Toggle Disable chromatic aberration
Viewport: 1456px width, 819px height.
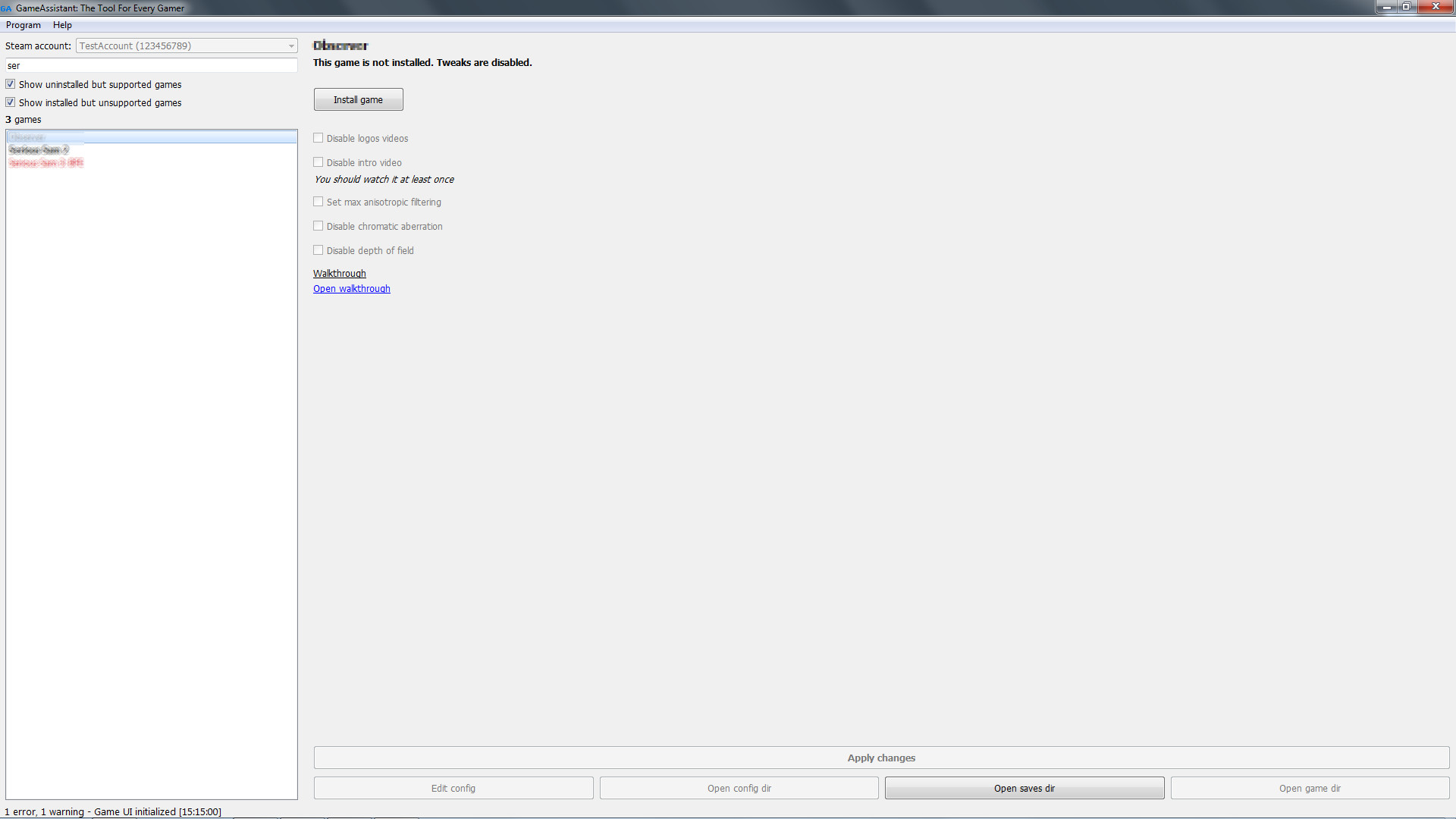(x=318, y=225)
